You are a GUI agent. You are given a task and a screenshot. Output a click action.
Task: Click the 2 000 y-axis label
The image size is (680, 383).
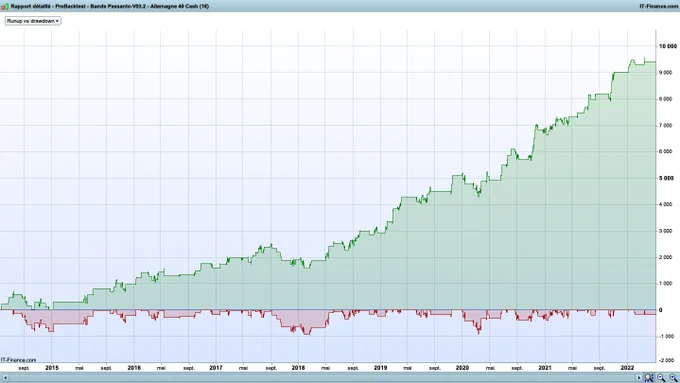666,257
